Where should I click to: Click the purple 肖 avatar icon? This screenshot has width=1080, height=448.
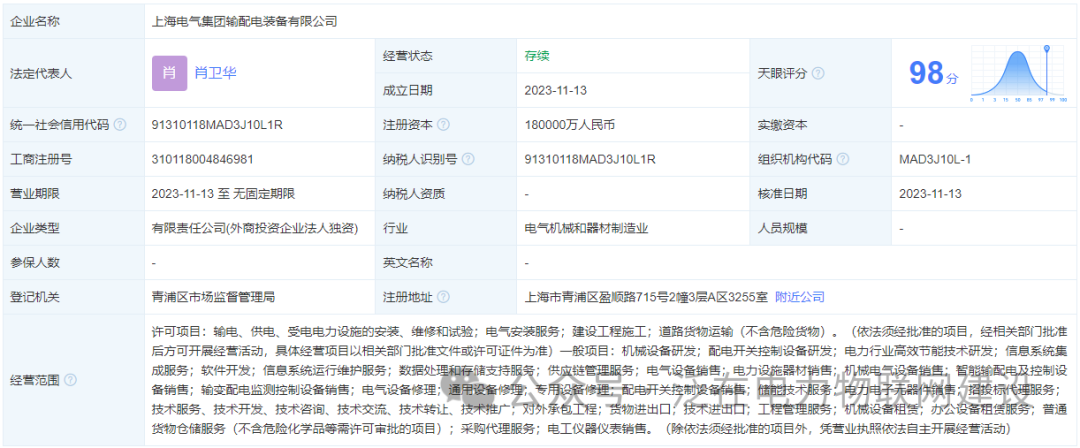point(169,73)
